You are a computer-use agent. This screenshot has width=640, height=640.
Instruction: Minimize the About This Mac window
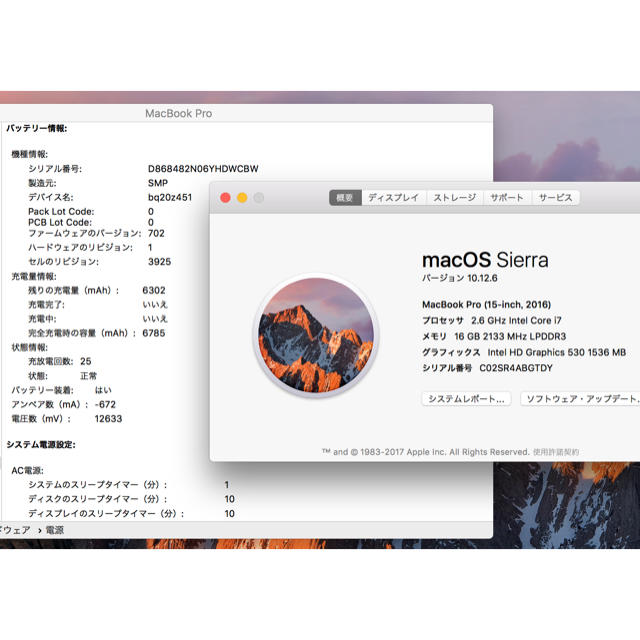tap(242, 198)
